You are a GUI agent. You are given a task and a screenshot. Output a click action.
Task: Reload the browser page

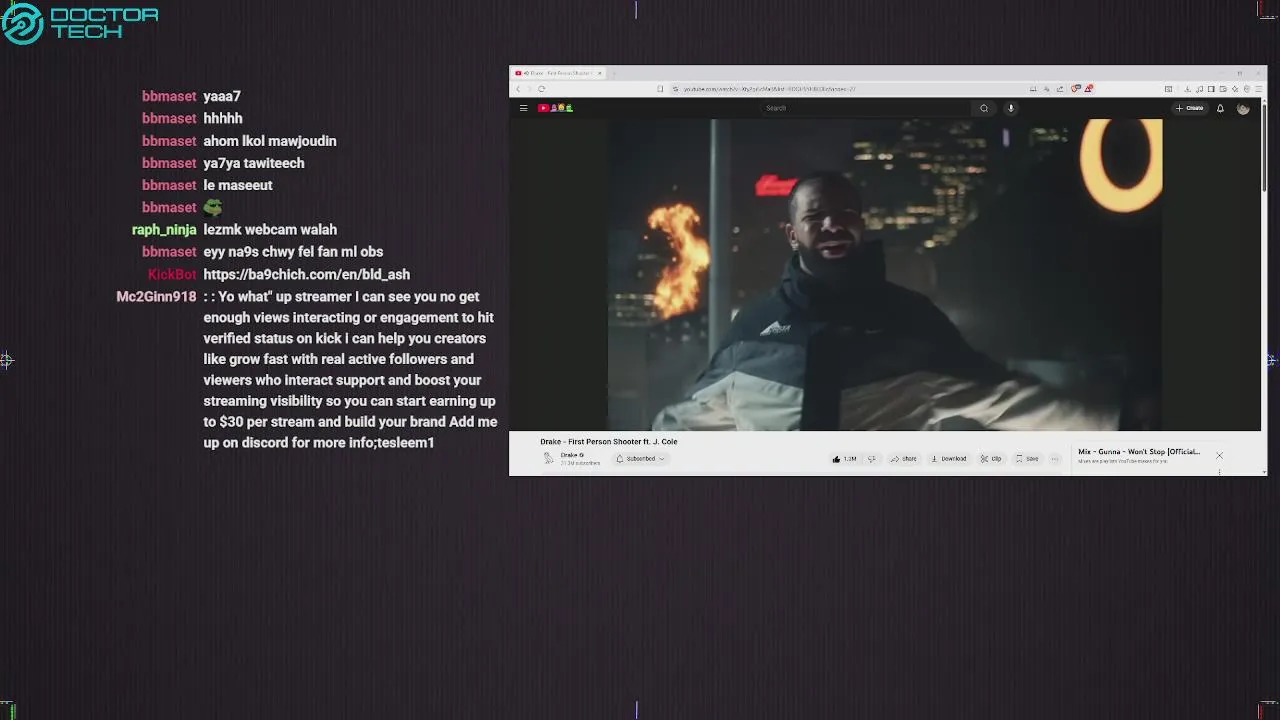[541, 89]
